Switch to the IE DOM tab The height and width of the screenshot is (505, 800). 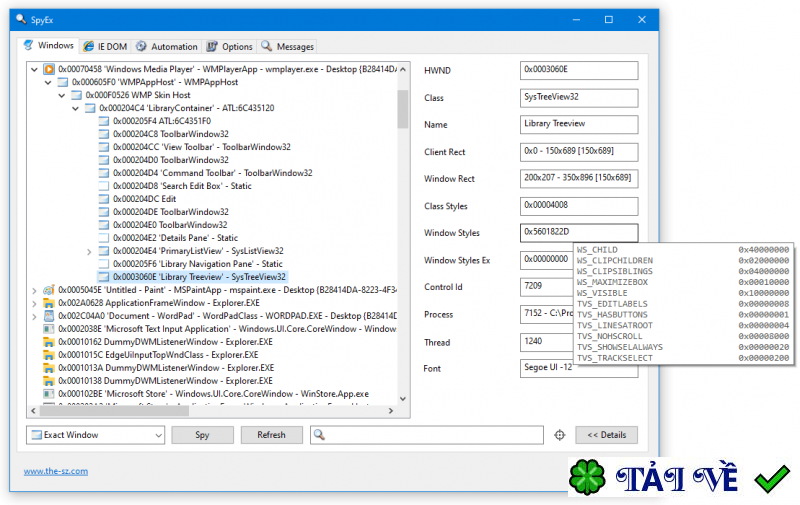(x=106, y=46)
